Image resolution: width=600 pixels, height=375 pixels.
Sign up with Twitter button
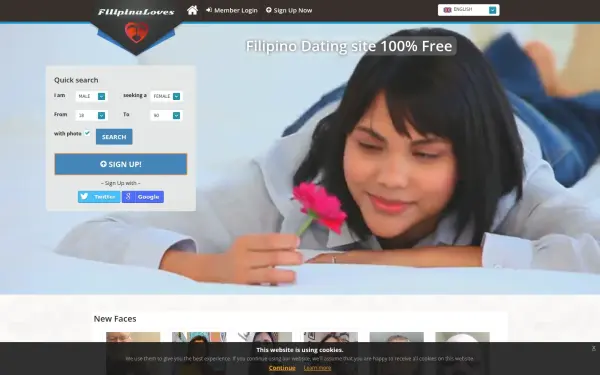coord(99,197)
